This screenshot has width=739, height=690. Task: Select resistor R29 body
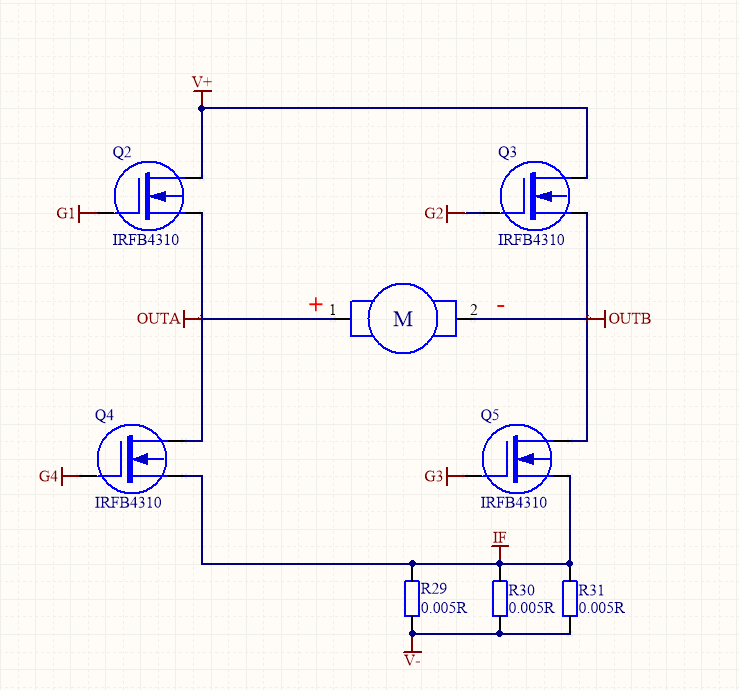click(411, 599)
